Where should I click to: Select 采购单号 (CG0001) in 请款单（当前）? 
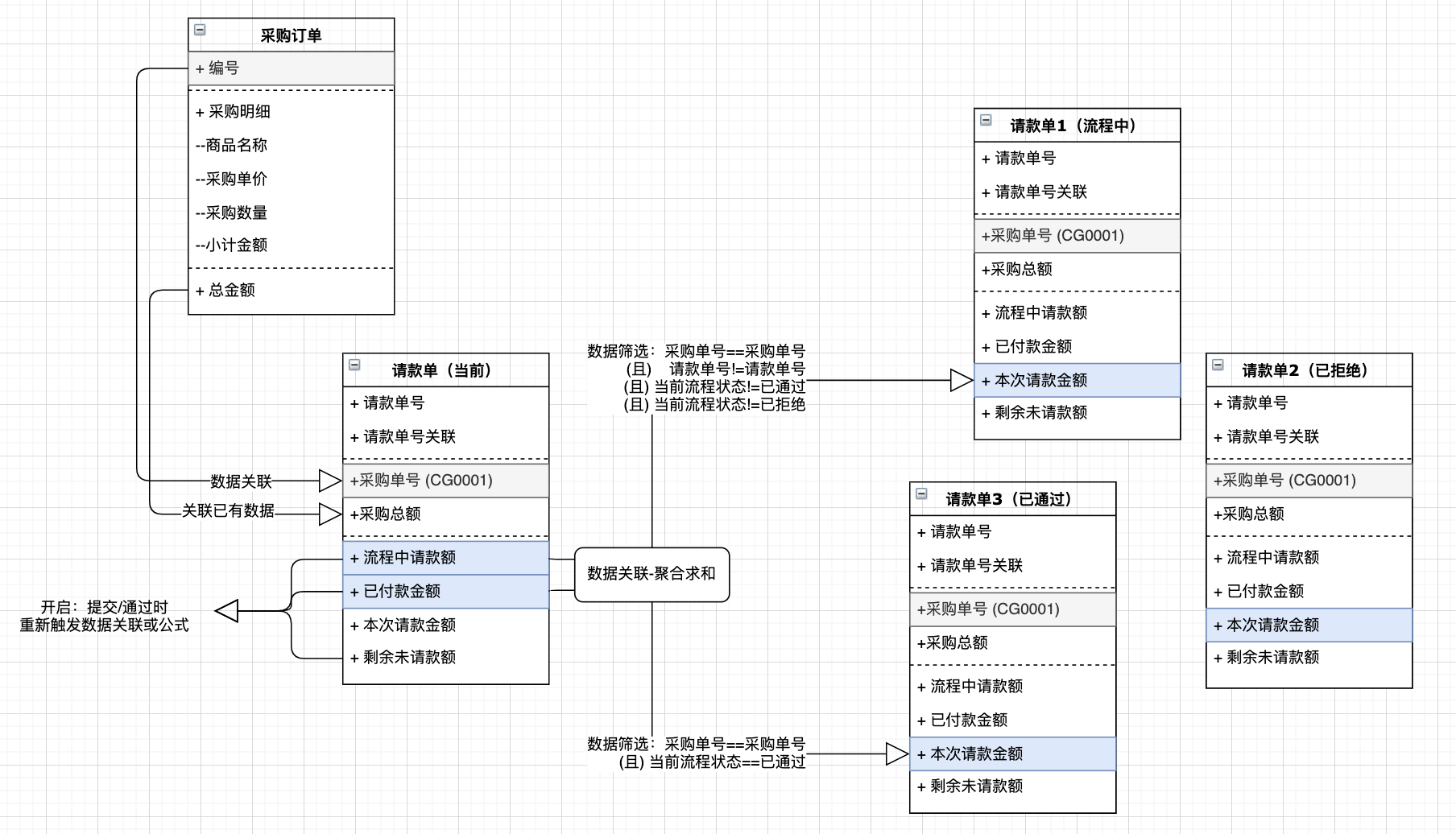pyautogui.click(x=446, y=481)
